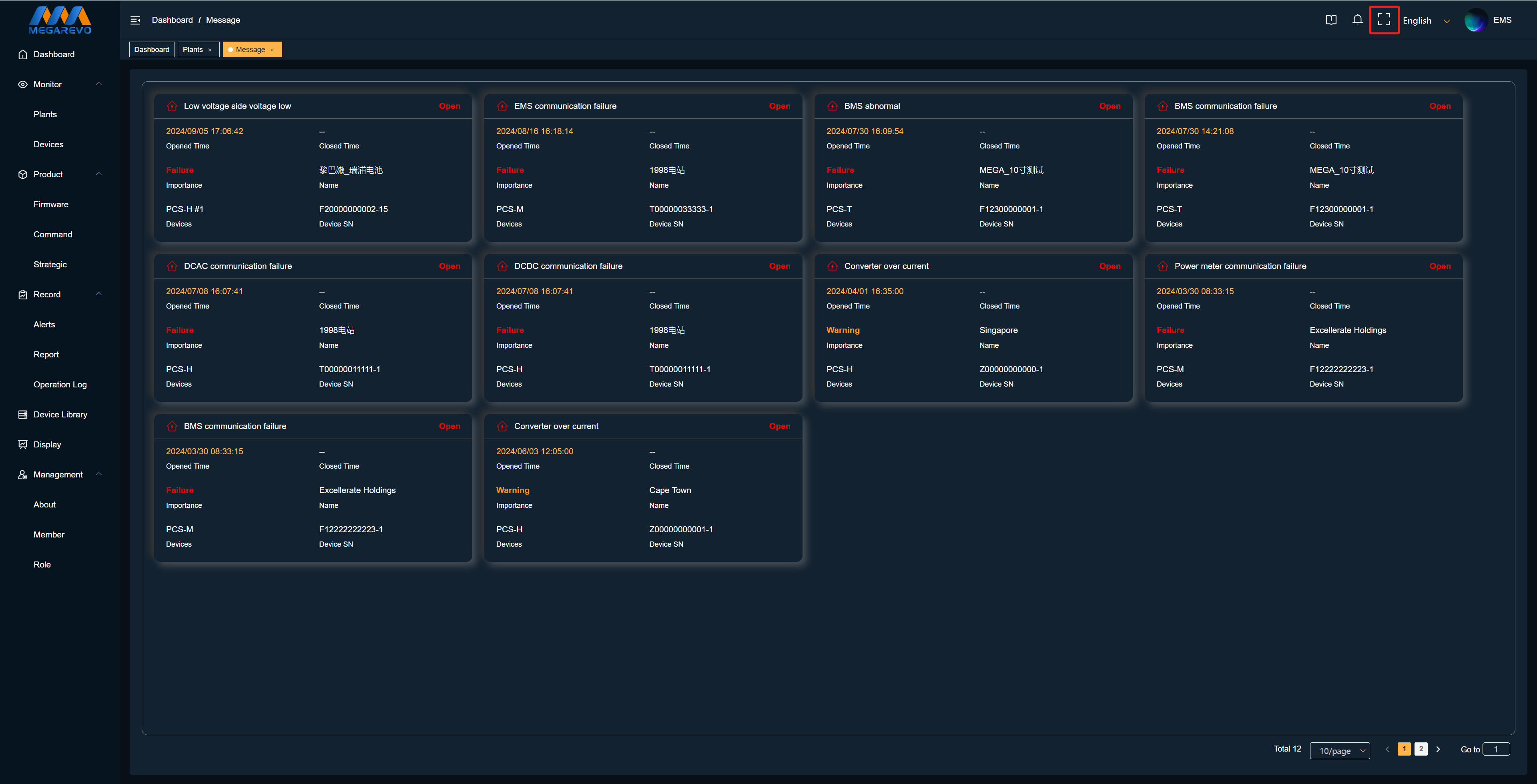Open Firmware in the sidebar
Screen dimensions: 1537x784
(x=51, y=204)
